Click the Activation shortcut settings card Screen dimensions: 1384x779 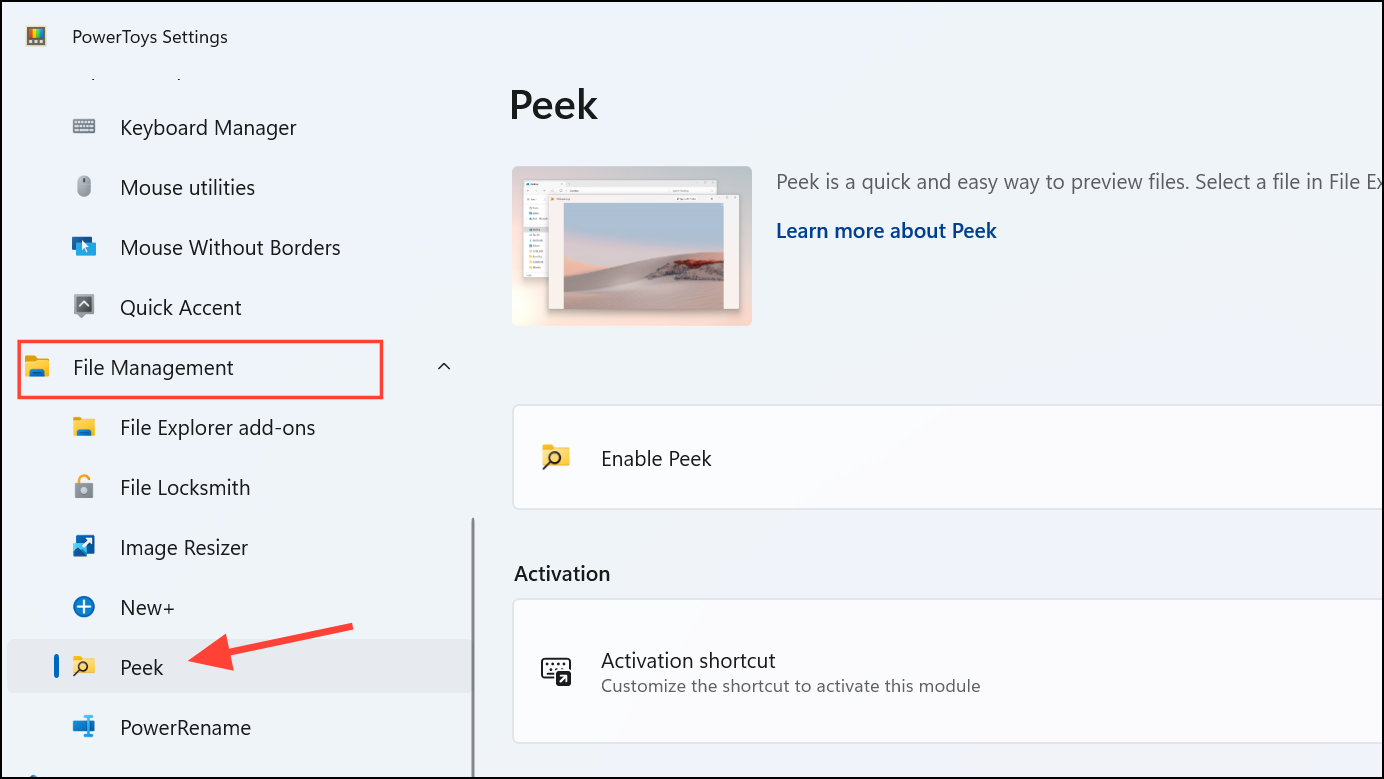tap(900, 671)
